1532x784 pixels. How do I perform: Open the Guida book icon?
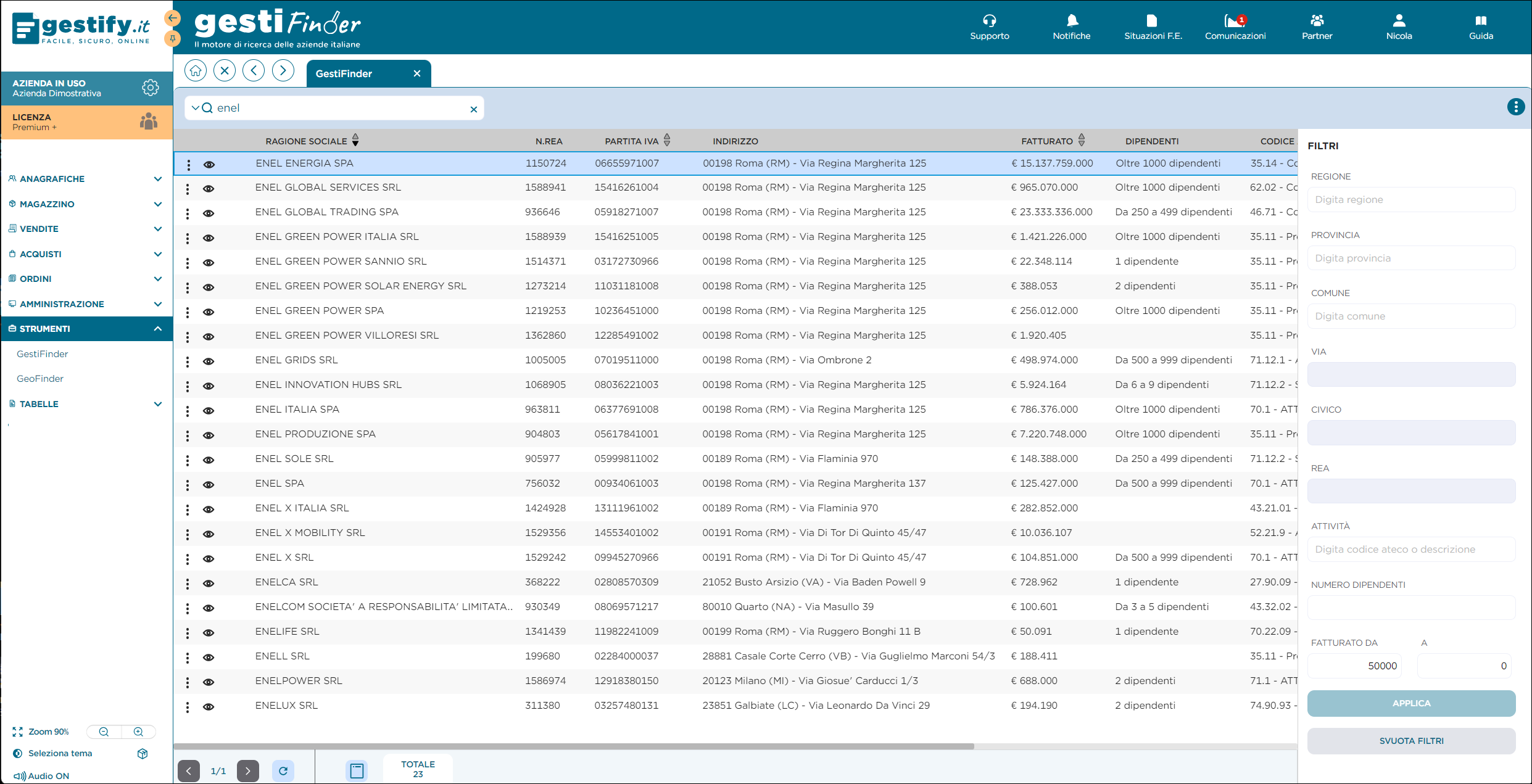1481,21
